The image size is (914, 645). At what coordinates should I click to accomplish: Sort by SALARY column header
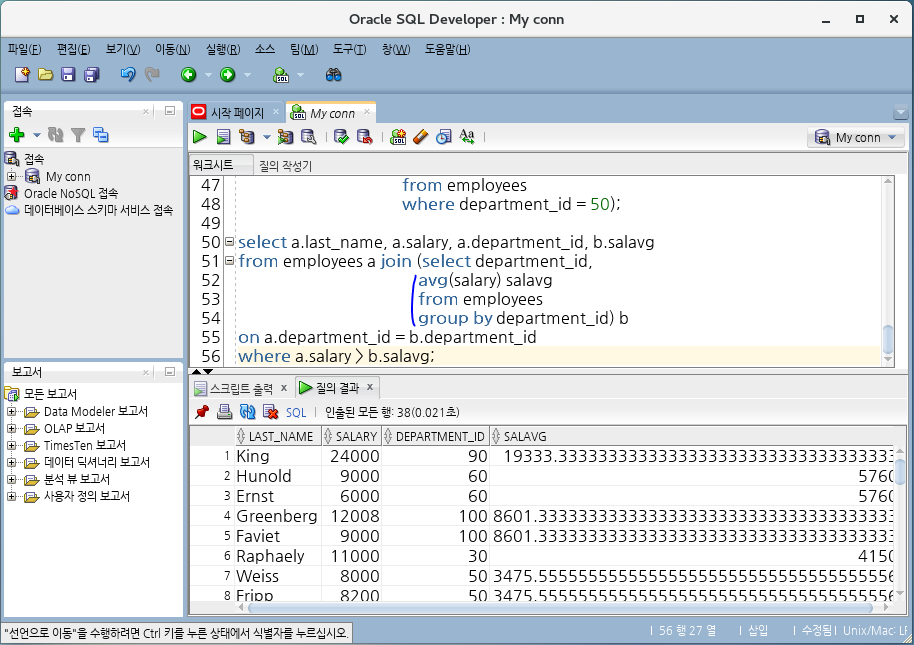click(x=351, y=436)
